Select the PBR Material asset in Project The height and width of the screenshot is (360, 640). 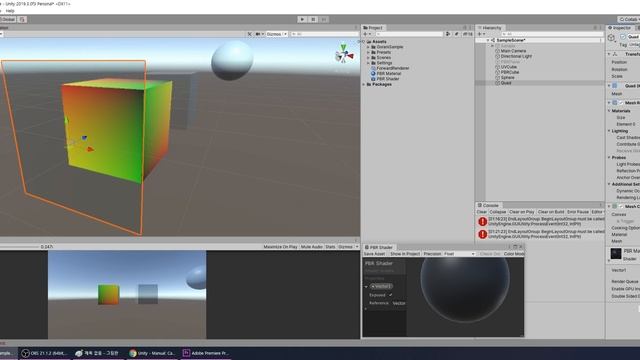pyautogui.click(x=386, y=73)
